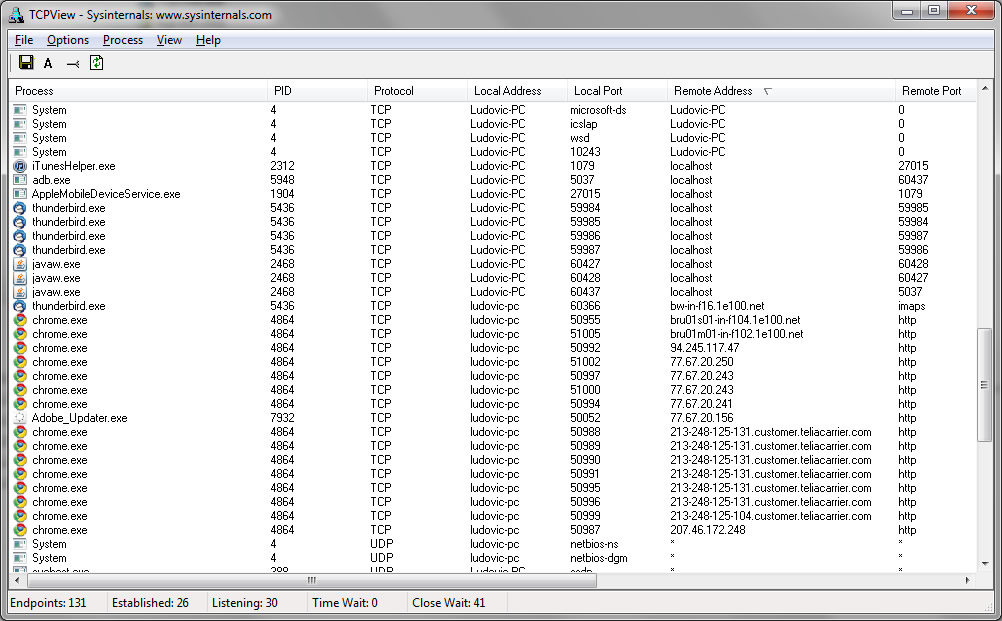Viewport: 1002px width, 621px height.
Task: Click chrome.exe icon with local port 50955
Action: click(x=20, y=320)
